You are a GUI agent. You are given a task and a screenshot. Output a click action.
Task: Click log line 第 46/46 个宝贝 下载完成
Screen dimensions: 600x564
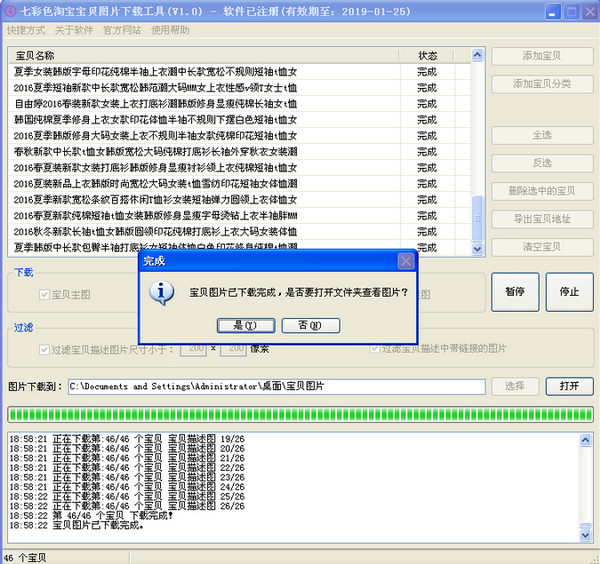pos(91,516)
